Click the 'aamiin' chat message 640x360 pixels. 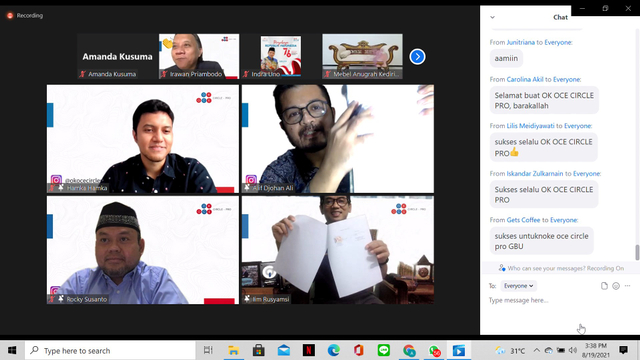pos(506,58)
